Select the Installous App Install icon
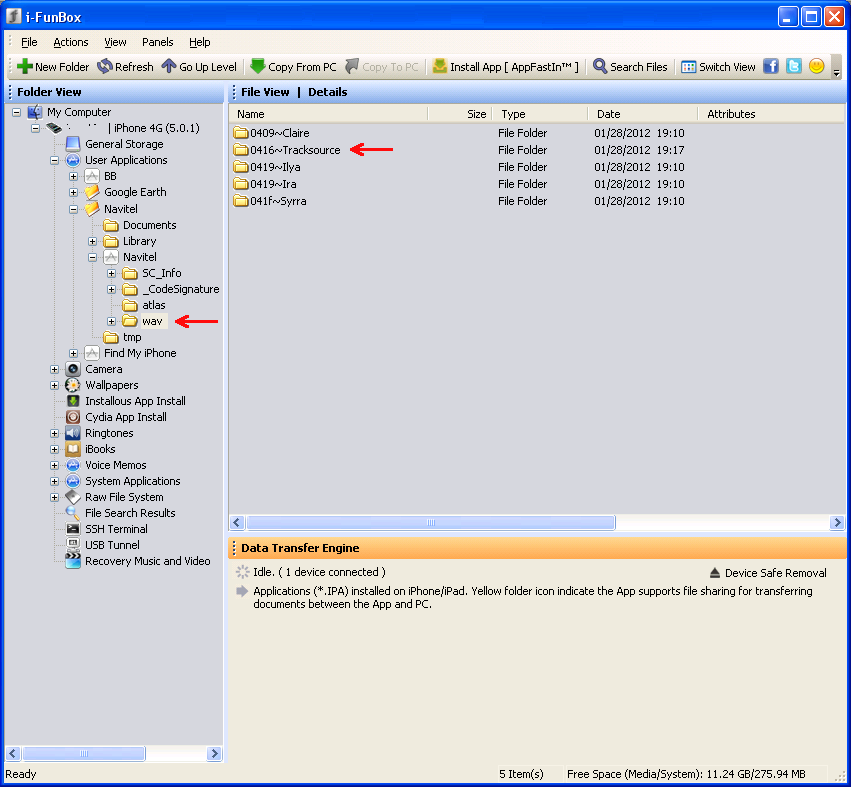The image size is (851, 787). click(73, 401)
